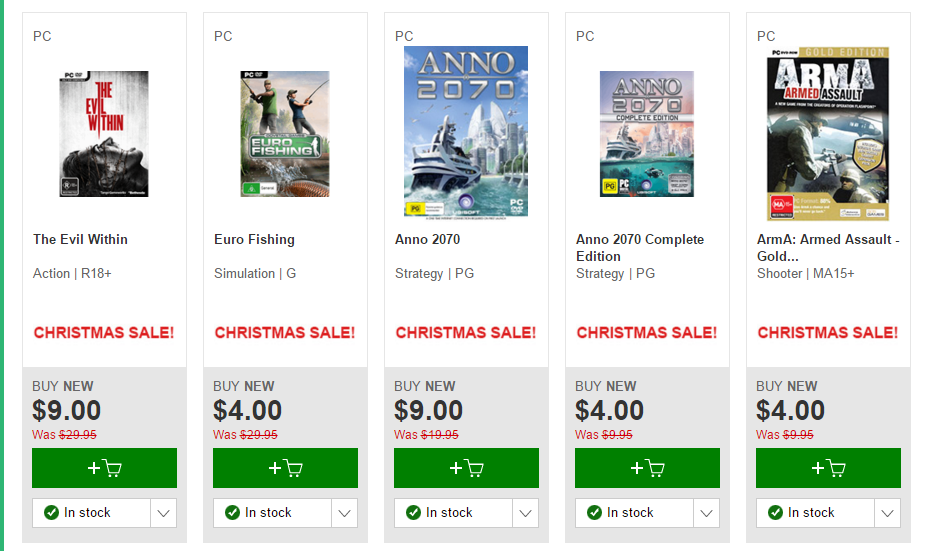
Task: Expand stock dropdown for The Evil Within
Action: [x=163, y=513]
